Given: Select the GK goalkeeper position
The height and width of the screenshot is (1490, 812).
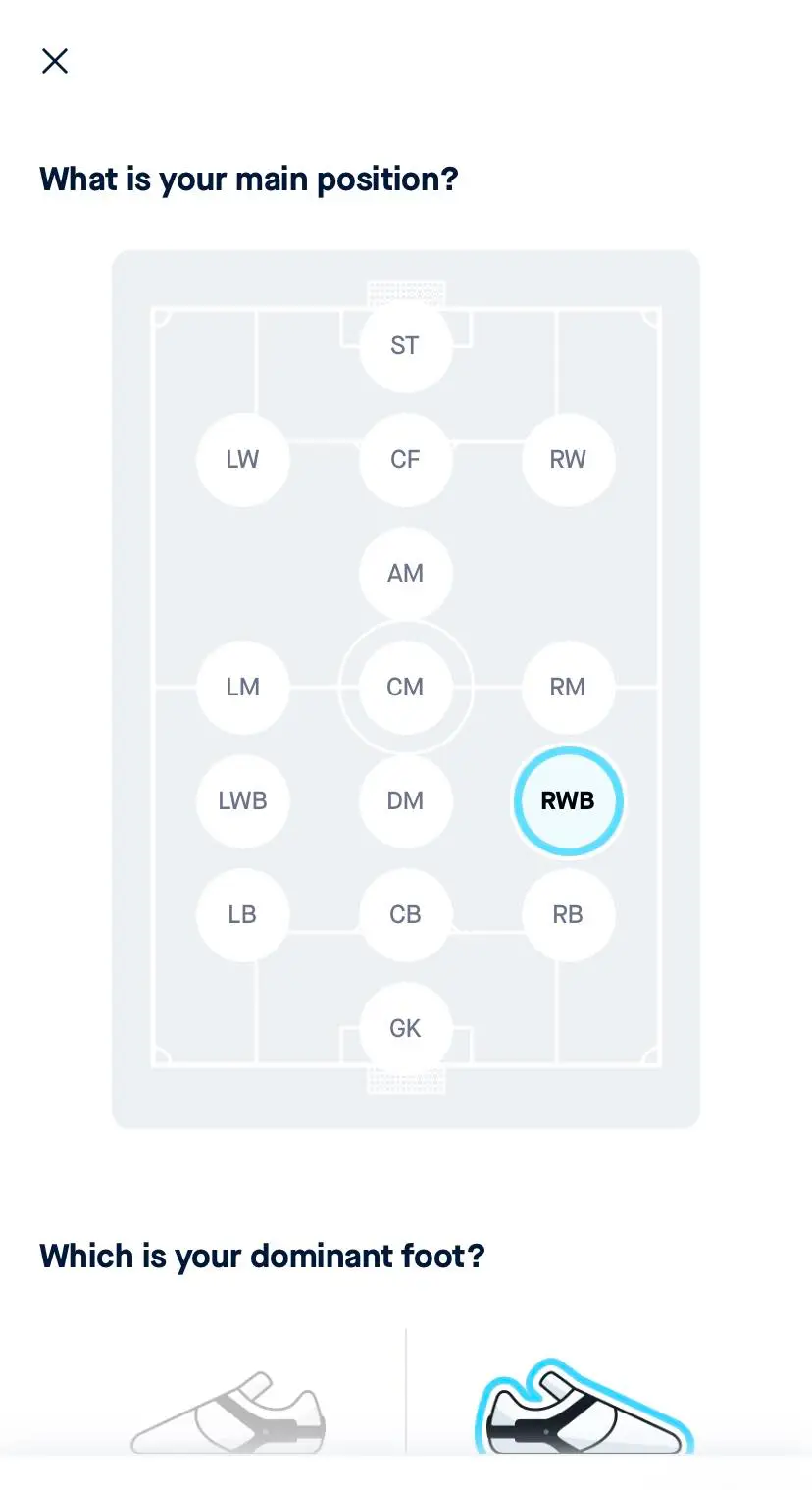Looking at the screenshot, I should [405, 1028].
